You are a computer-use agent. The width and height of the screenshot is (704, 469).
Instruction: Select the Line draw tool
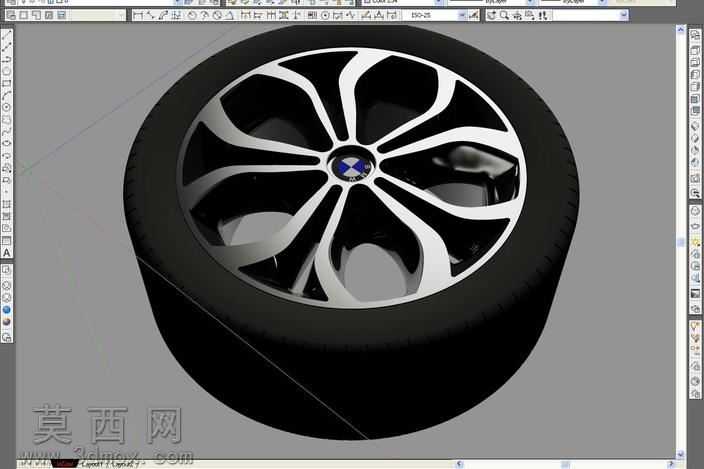pos(7,35)
